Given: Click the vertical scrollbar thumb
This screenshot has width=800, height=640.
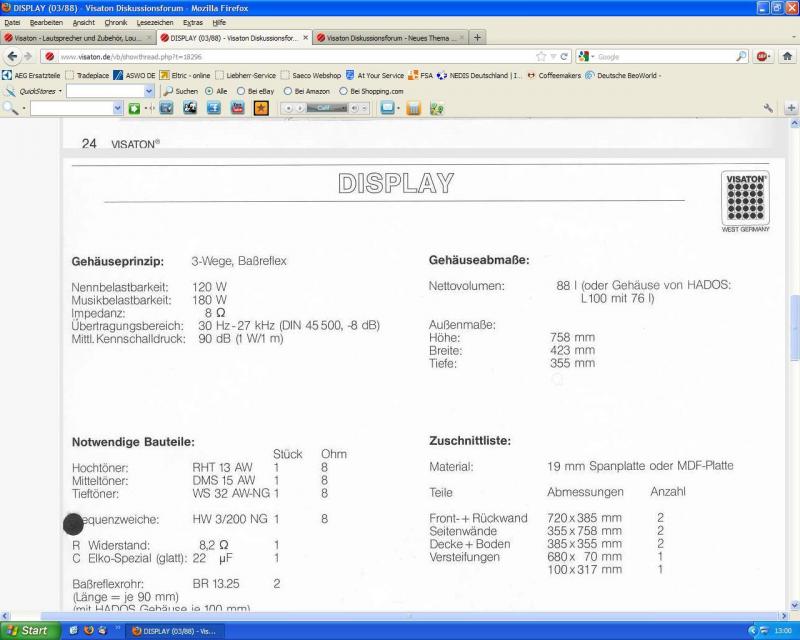Looking at the screenshot, I should point(794,328).
